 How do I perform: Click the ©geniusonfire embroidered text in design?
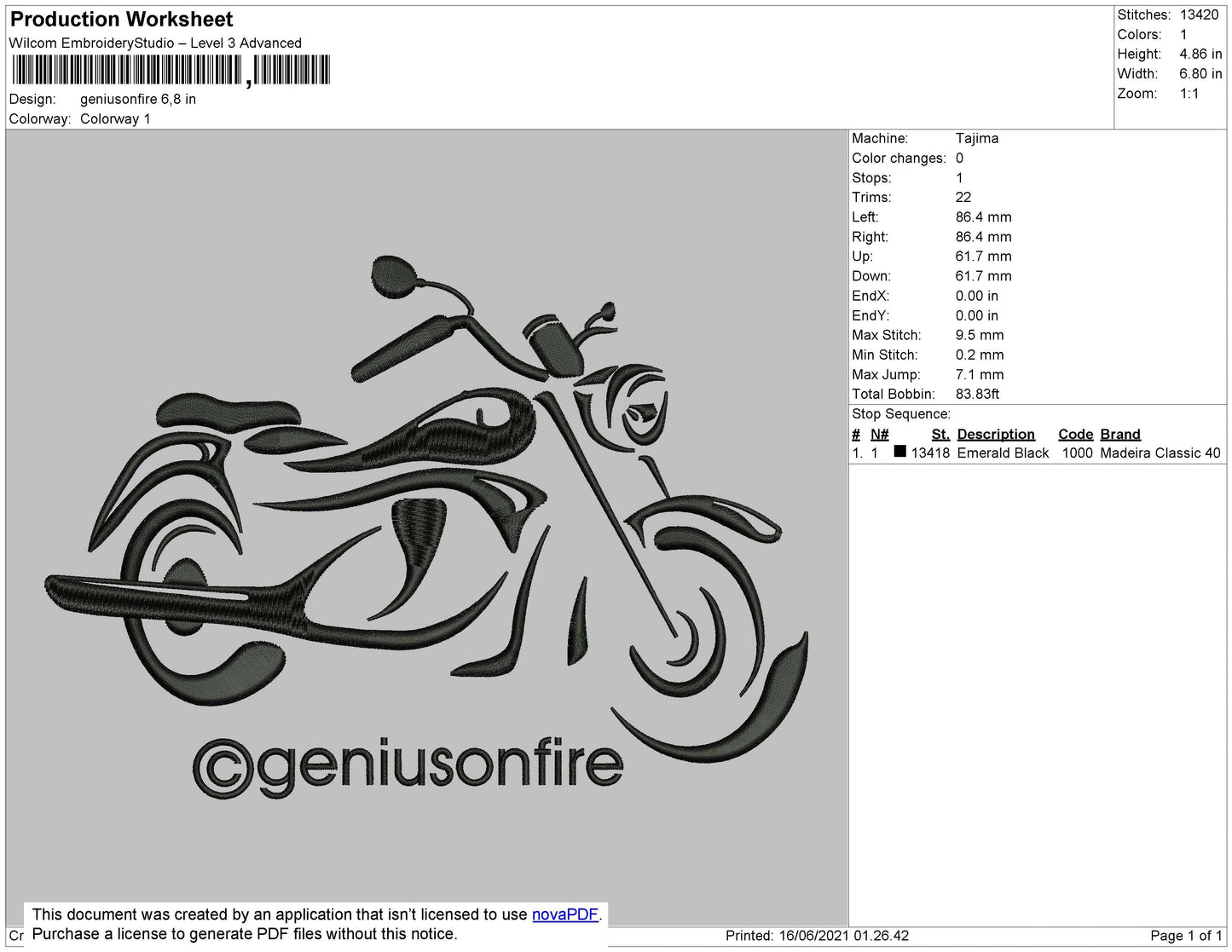point(408,767)
